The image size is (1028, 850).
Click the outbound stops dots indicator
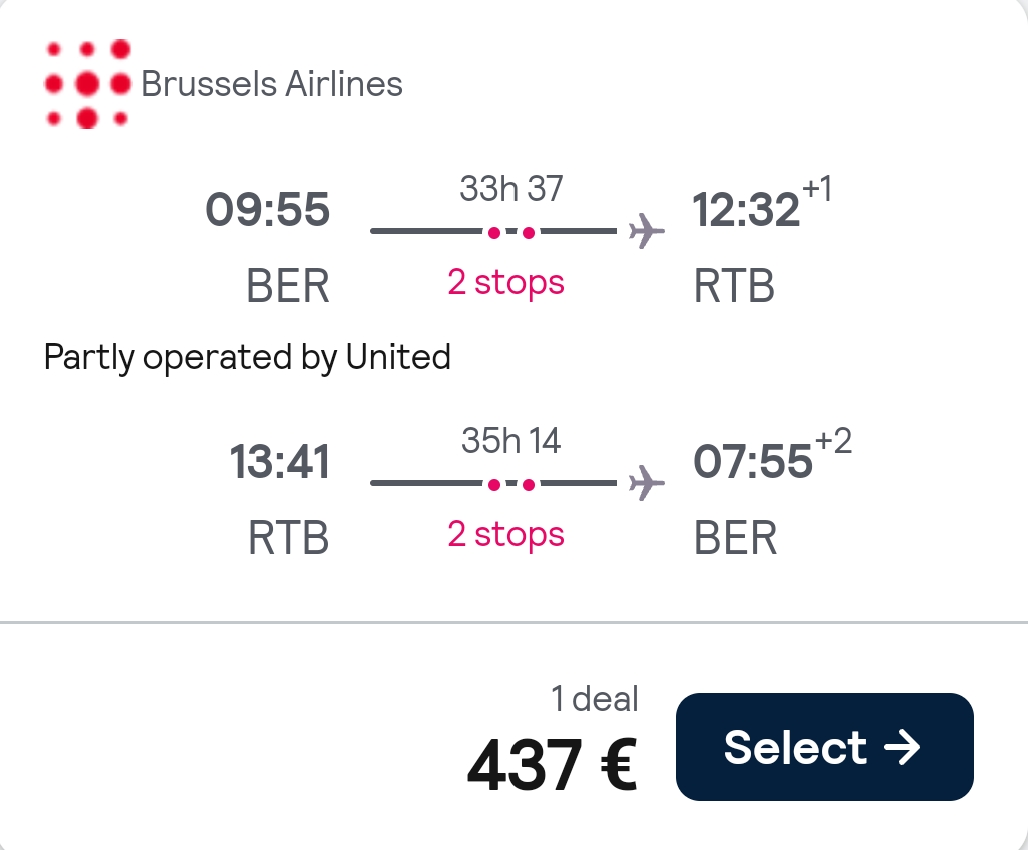511,232
